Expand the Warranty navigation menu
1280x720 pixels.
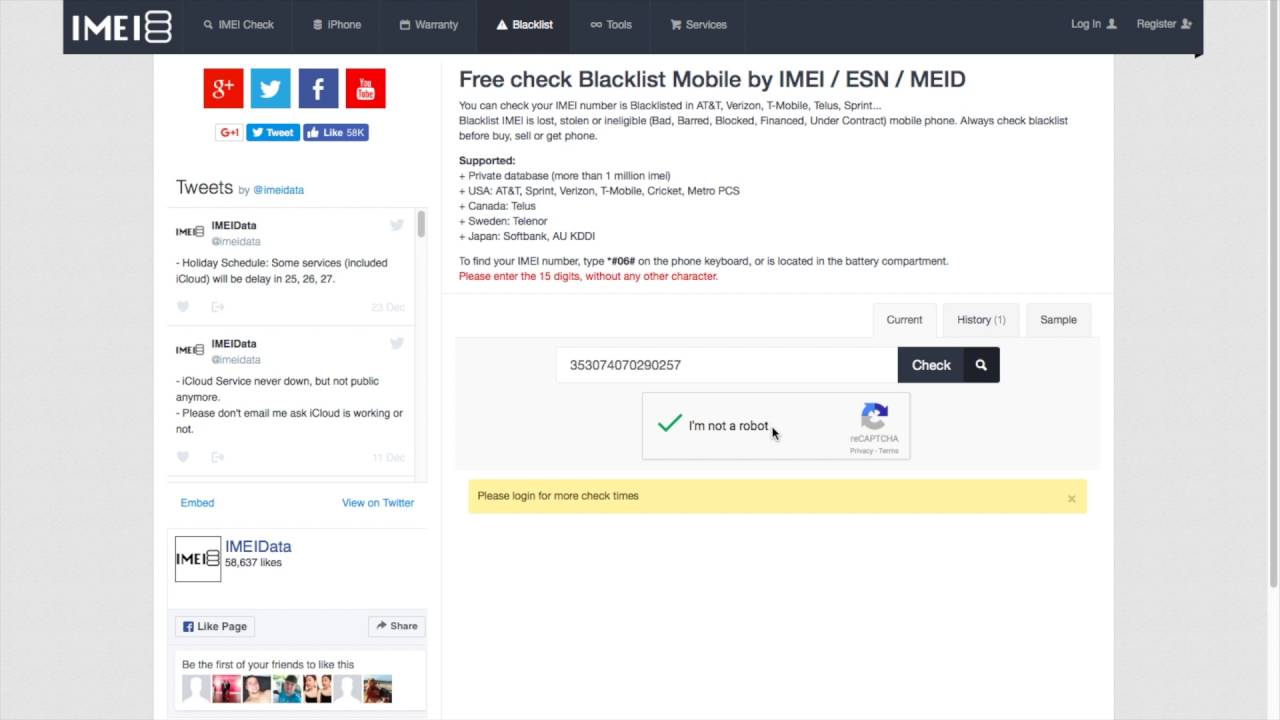429,25
